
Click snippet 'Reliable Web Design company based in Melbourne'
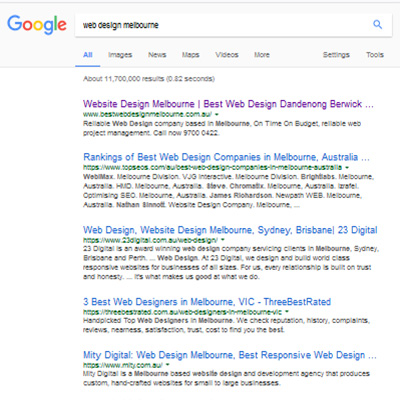tap(222, 128)
